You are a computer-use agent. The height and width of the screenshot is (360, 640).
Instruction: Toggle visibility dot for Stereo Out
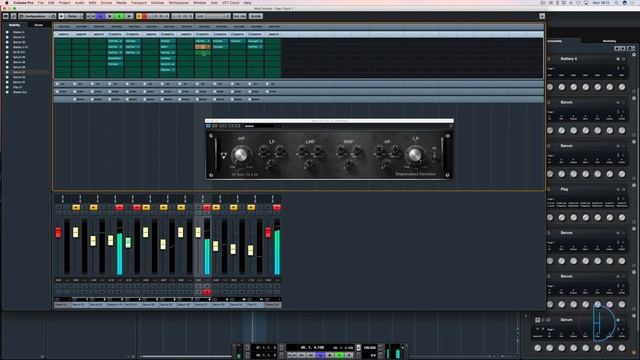pyautogui.click(x=7, y=92)
